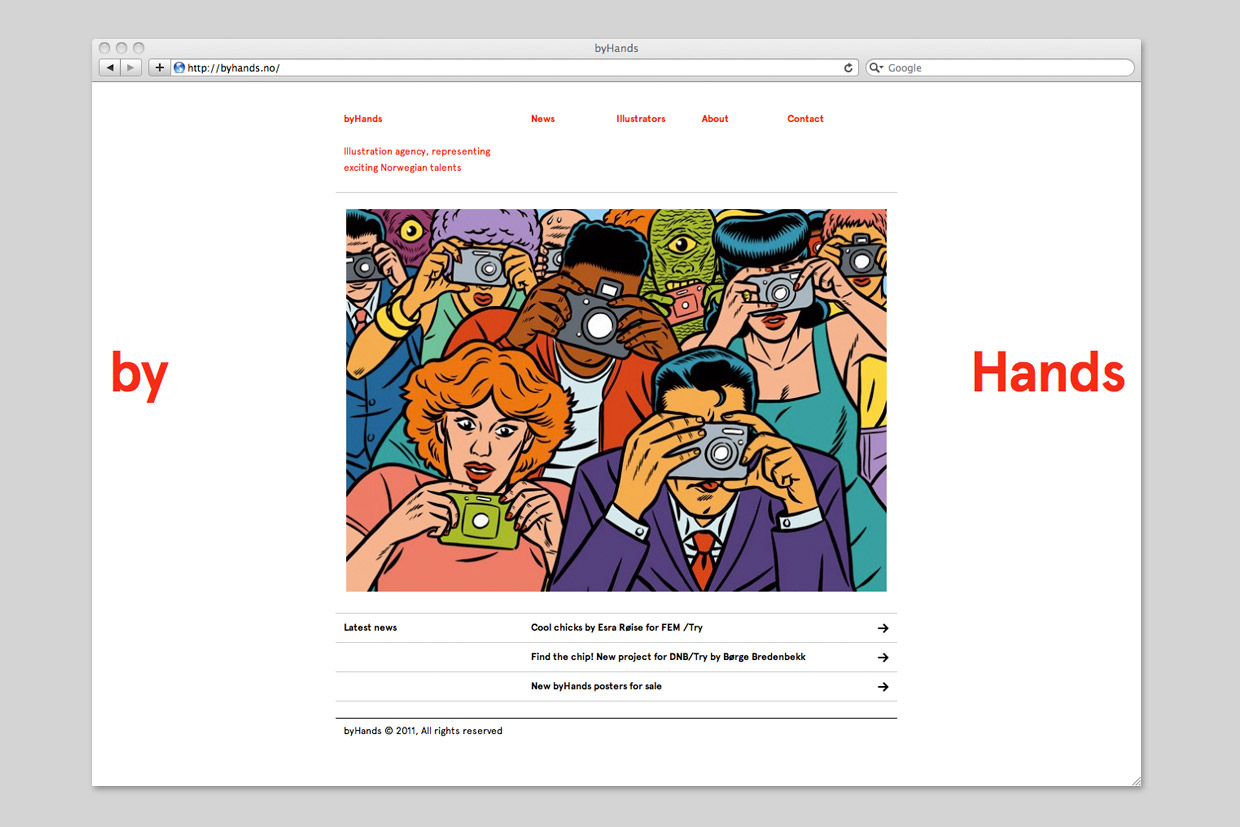The height and width of the screenshot is (827, 1240).
Task: Open 'Cool chicks by Esra Røise' news item
Action: click(617, 628)
